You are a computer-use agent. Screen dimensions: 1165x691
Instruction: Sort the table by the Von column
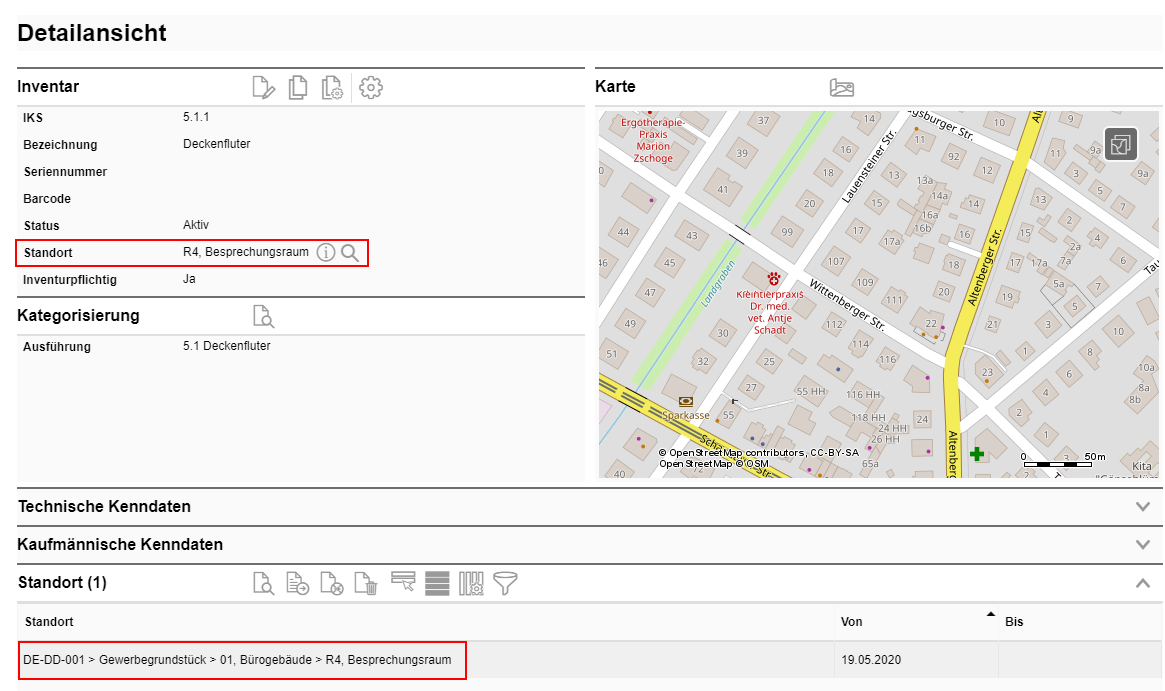tap(852, 622)
